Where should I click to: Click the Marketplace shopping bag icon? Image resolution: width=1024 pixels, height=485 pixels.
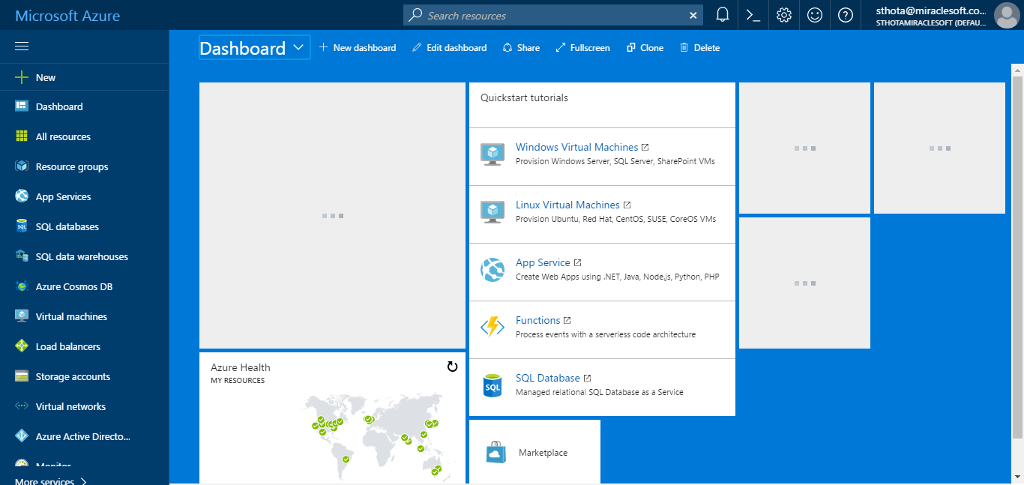[498, 452]
